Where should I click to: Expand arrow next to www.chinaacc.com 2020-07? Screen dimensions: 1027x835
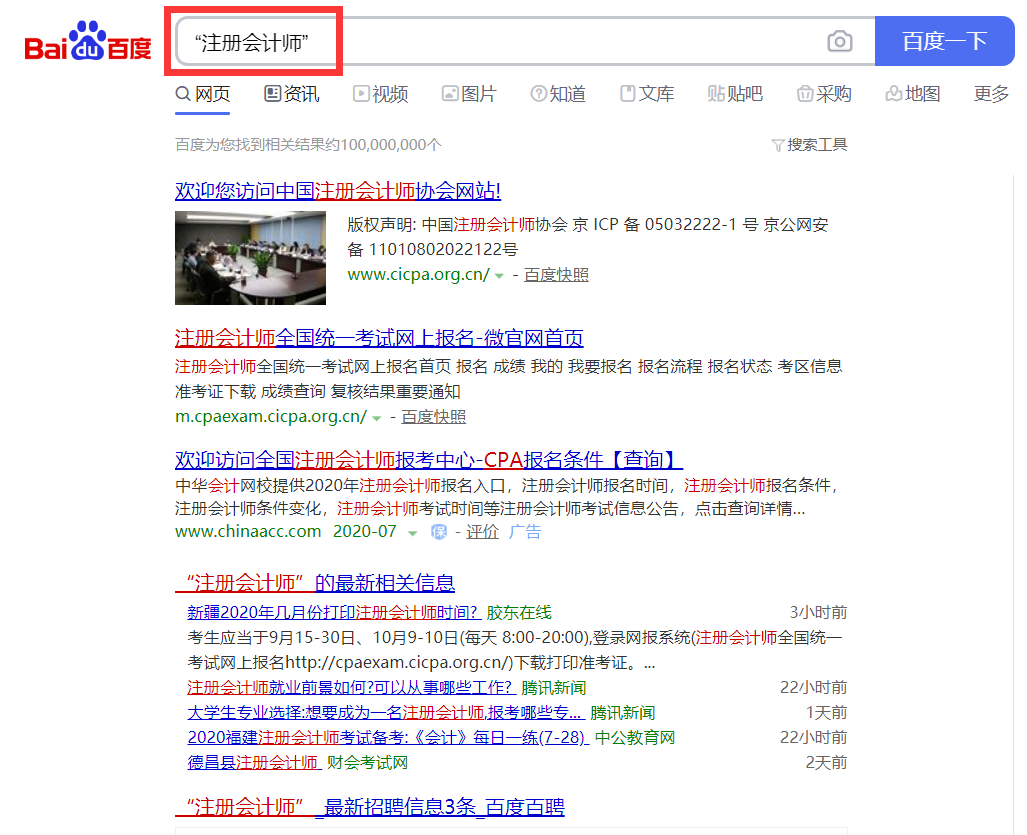[x=413, y=533]
